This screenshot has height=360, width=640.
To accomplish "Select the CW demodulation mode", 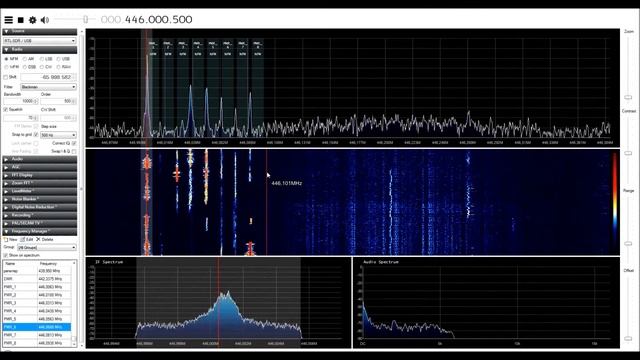I will (x=46, y=67).
